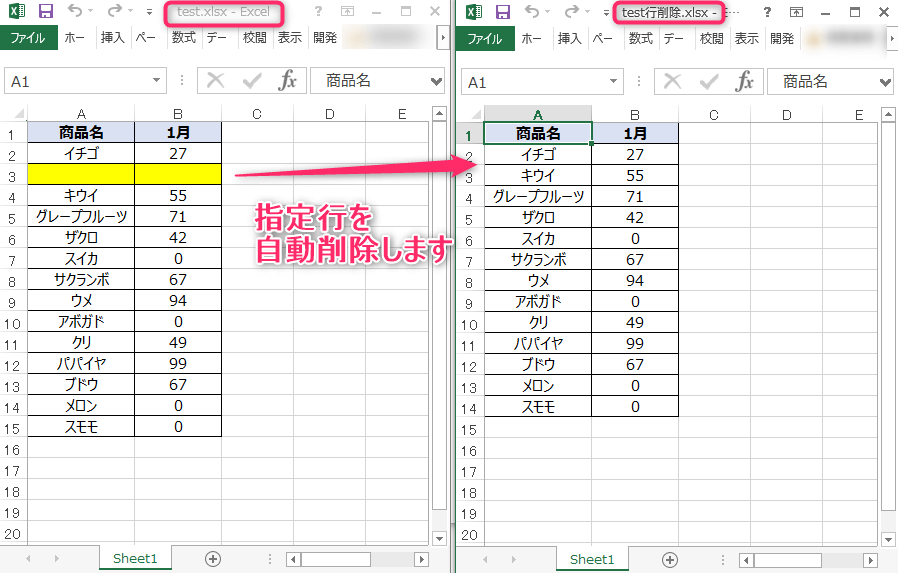
Task: Expand the Name Box dropdown in left window
Action: click(157, 82)
